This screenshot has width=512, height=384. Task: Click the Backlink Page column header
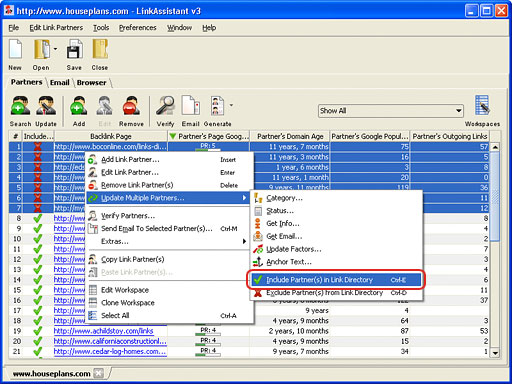[111, 136]
